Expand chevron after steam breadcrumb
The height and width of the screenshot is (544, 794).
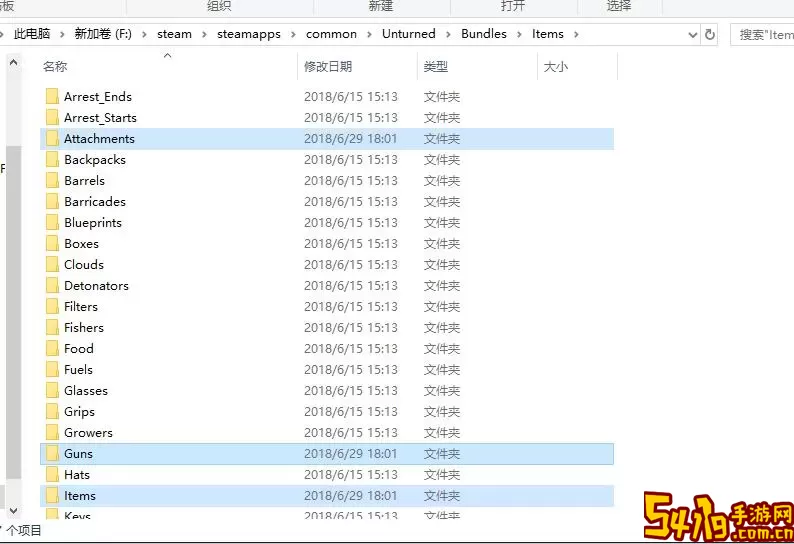coord(204,34)
